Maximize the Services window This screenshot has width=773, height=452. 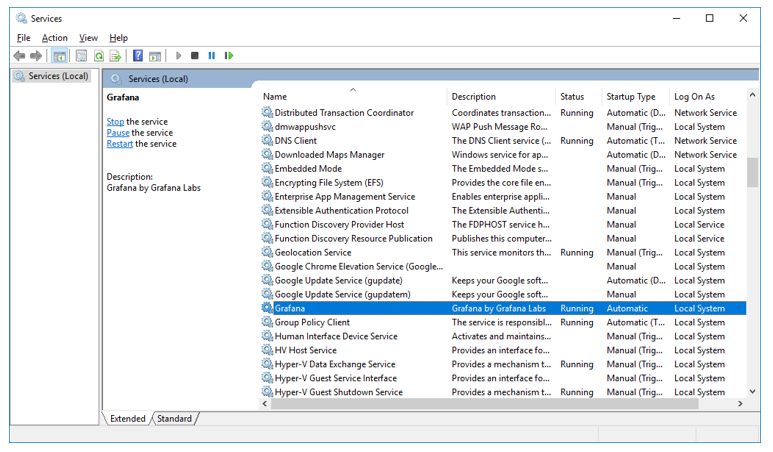[709, 18]
